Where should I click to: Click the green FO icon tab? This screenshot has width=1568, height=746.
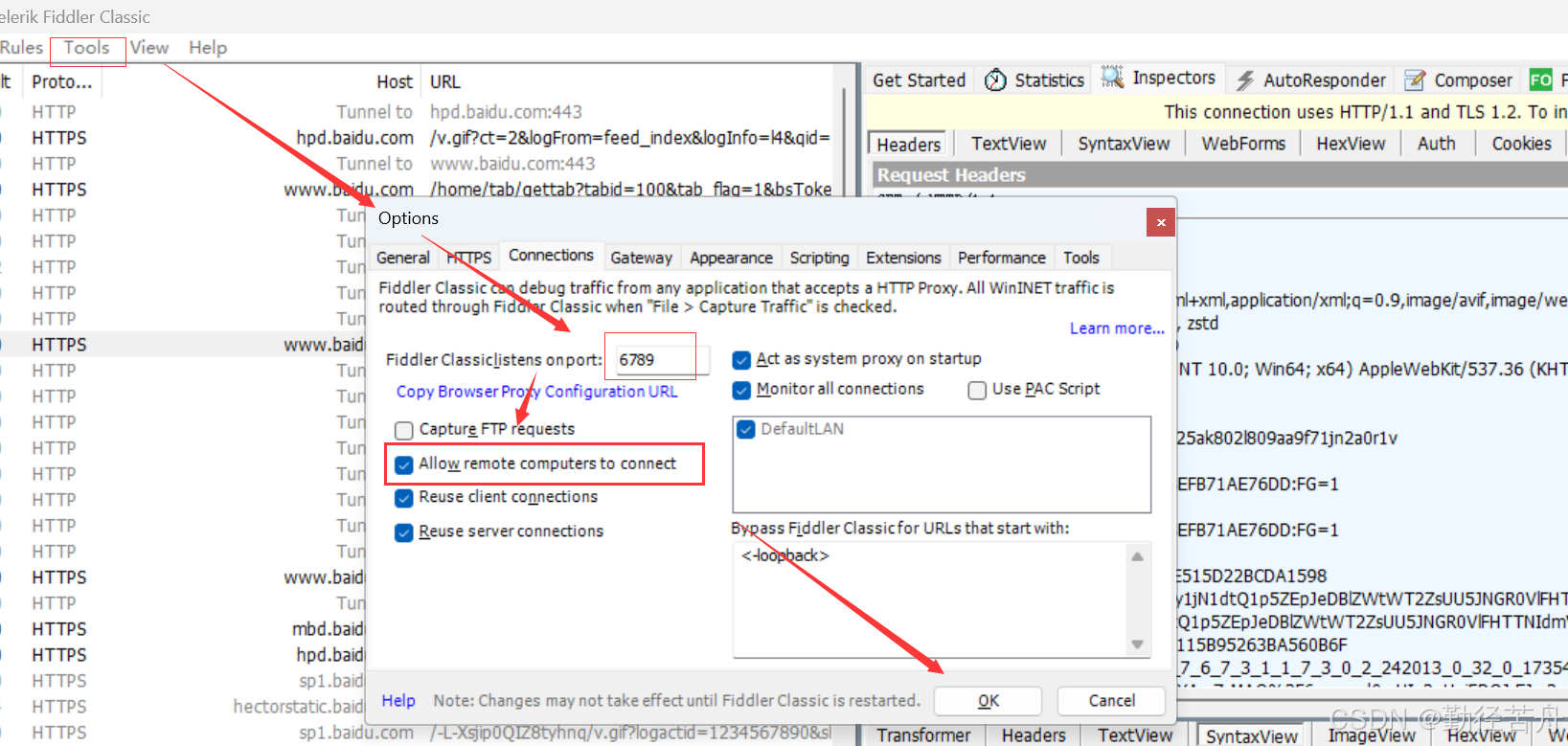click(1540, 80)
